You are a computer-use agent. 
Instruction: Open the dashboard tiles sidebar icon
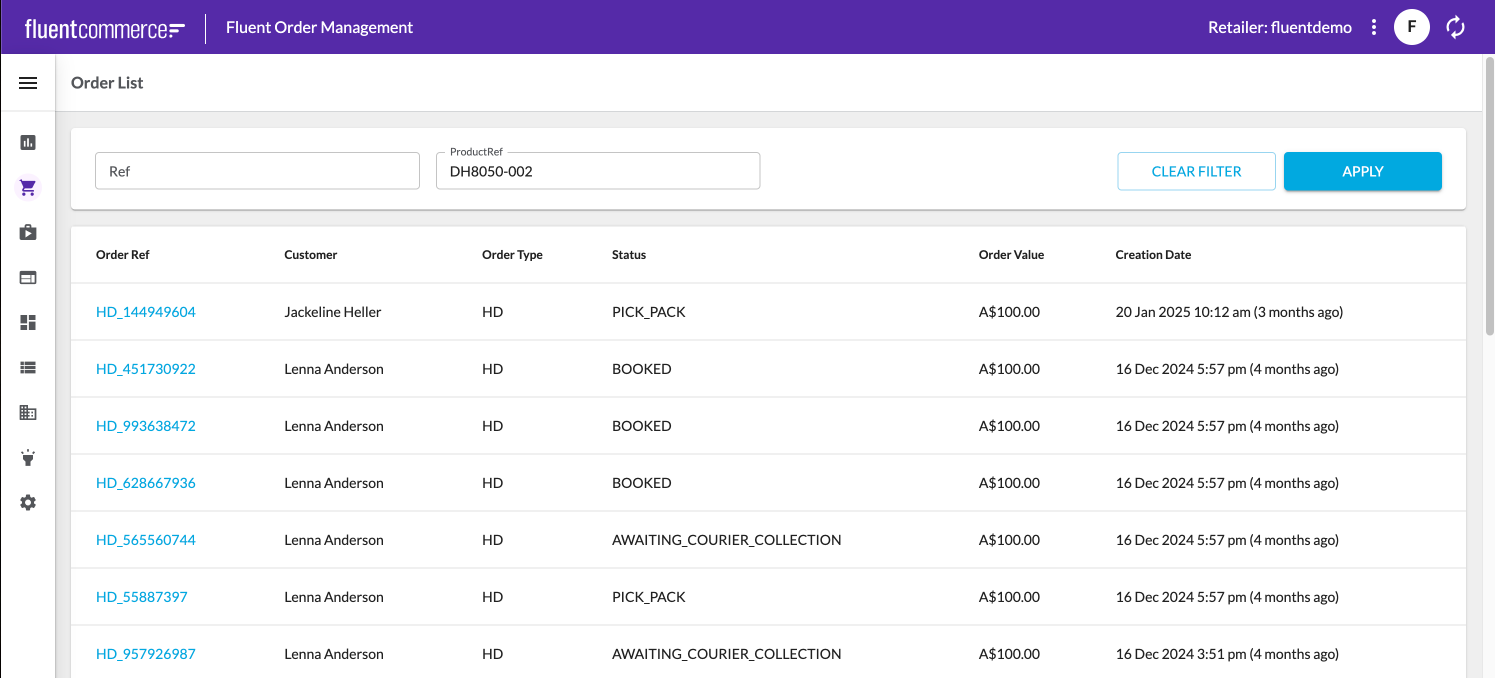pos(28,322)
